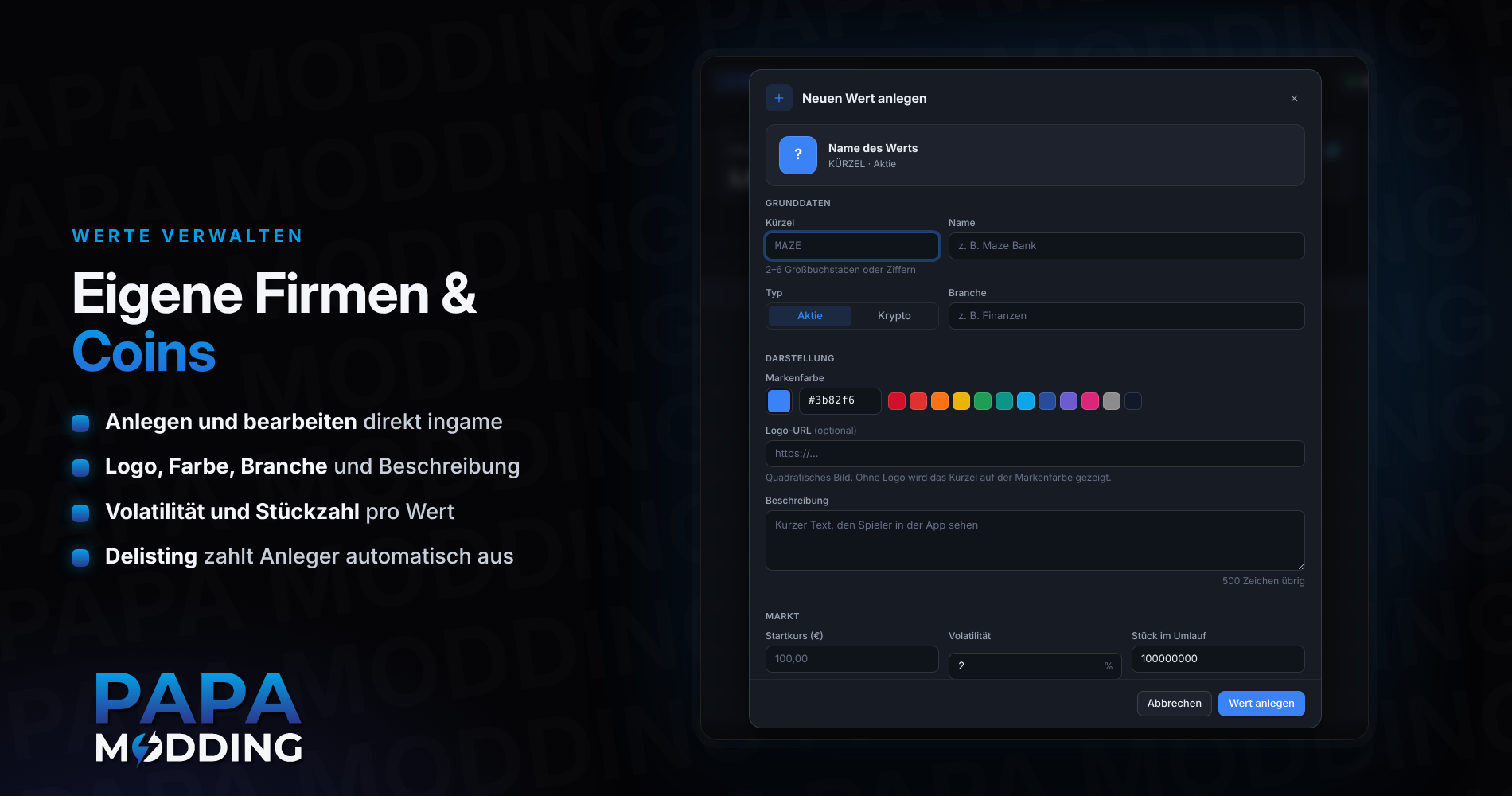Pick the gray color swatch
The height and width of the screenshot is (796, 1512).
coord(1112,401)
